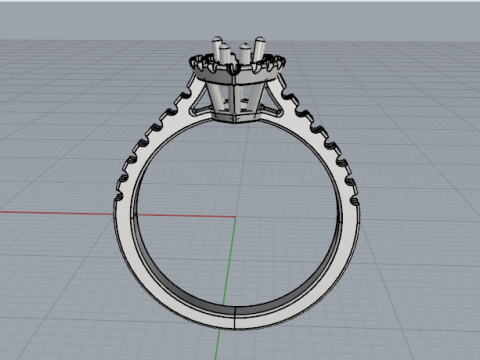Select the scalloped halo crown atop ring
Image resolution: width=480 pixels, height=360 pixels.
pos(237,69)
